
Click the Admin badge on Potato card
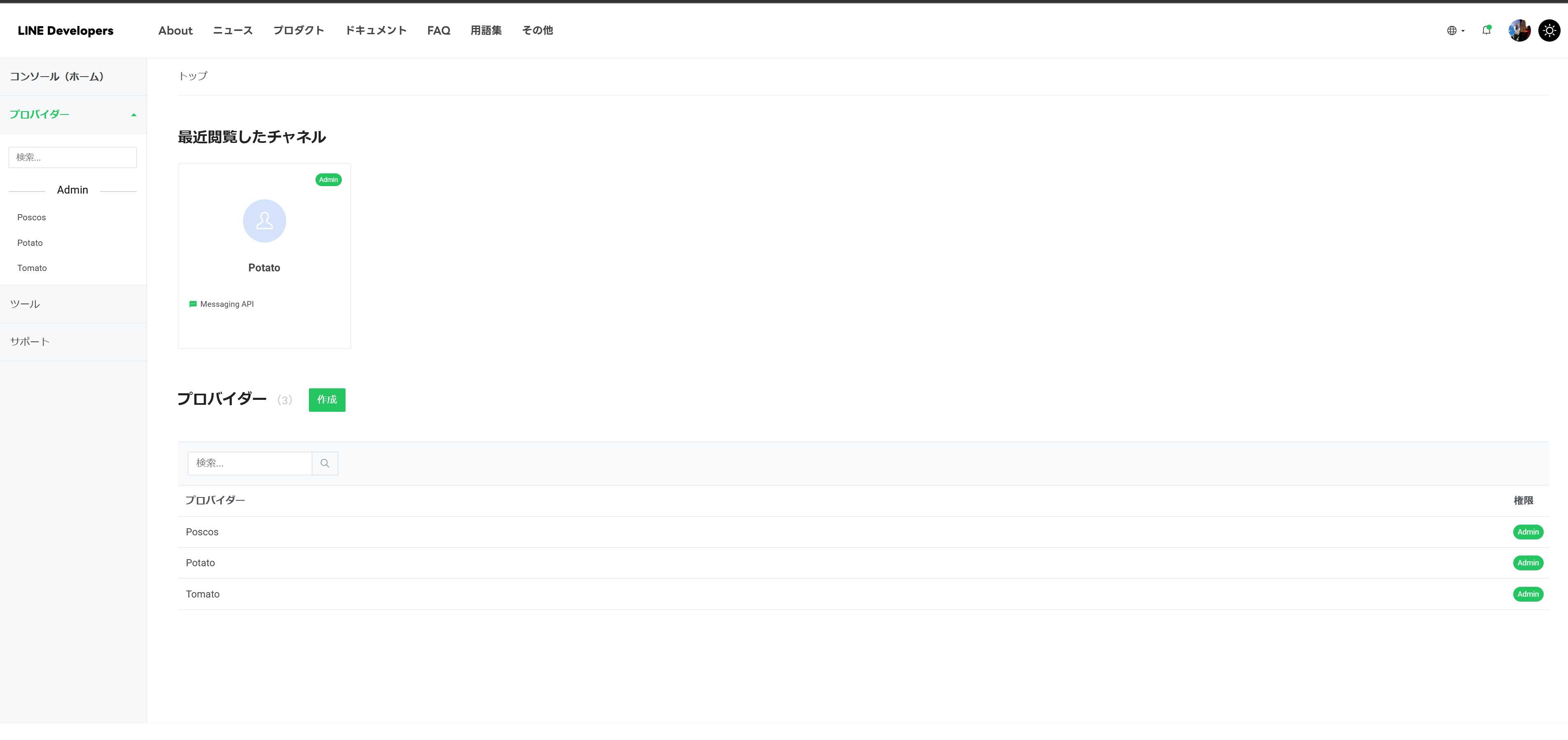[x=328, y=180]
